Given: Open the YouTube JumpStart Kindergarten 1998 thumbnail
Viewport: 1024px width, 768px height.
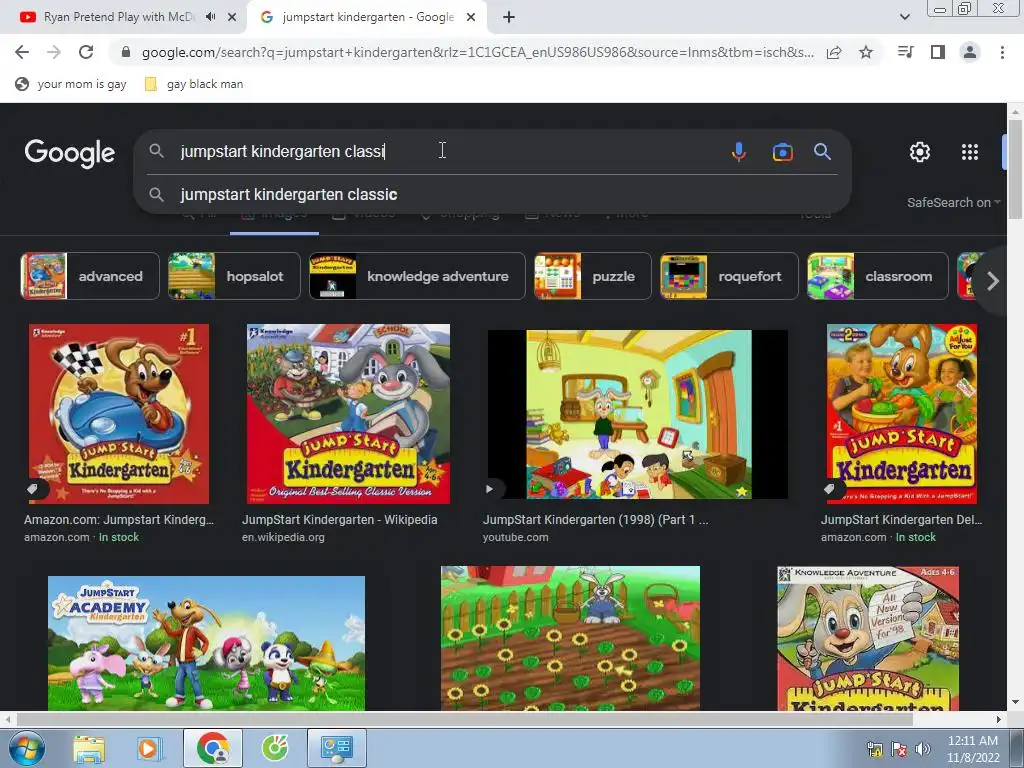Looking at the screenshot, I should [x=638, y=414].
